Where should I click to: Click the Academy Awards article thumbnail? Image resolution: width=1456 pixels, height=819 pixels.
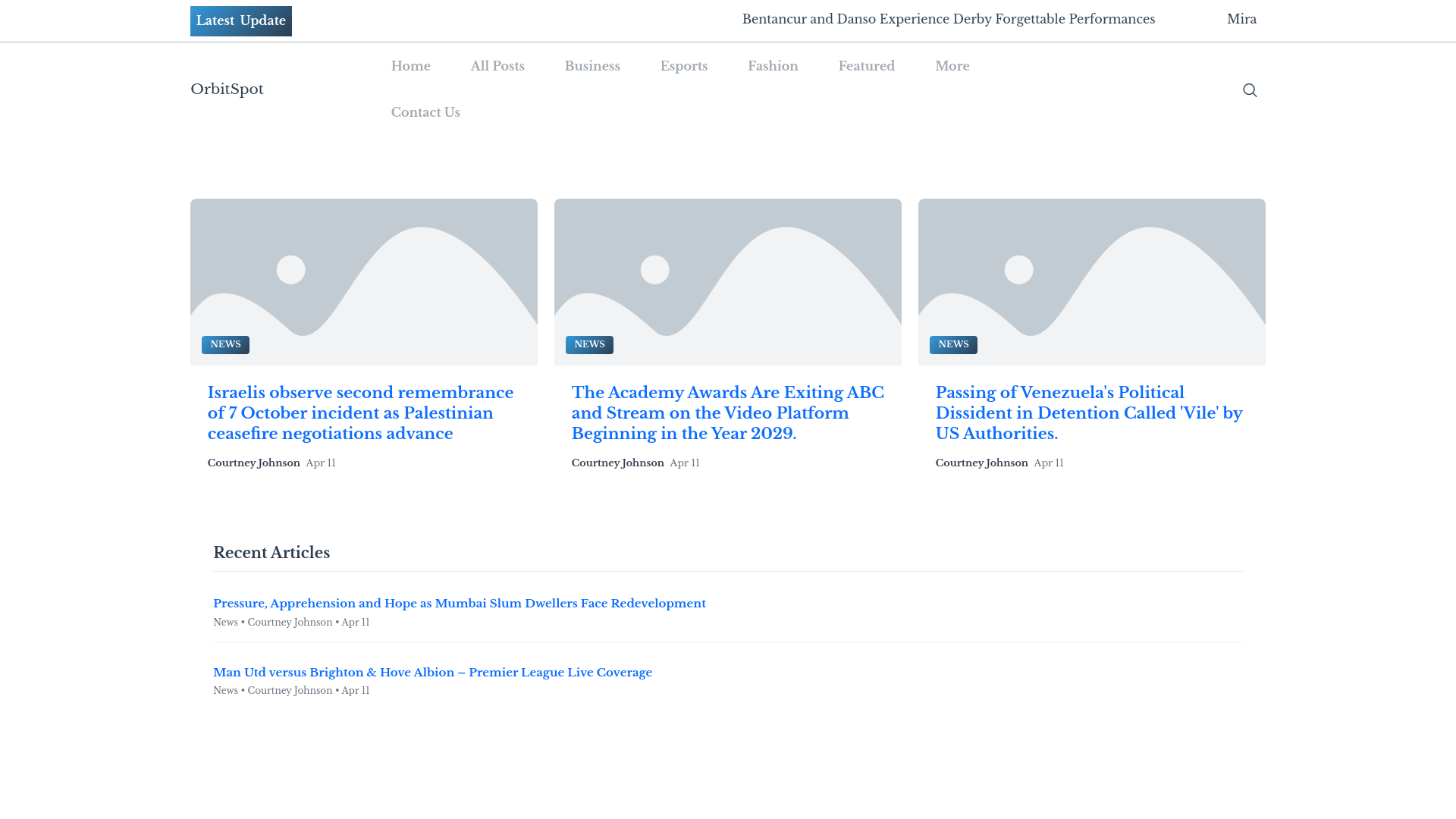pos(728,282)
